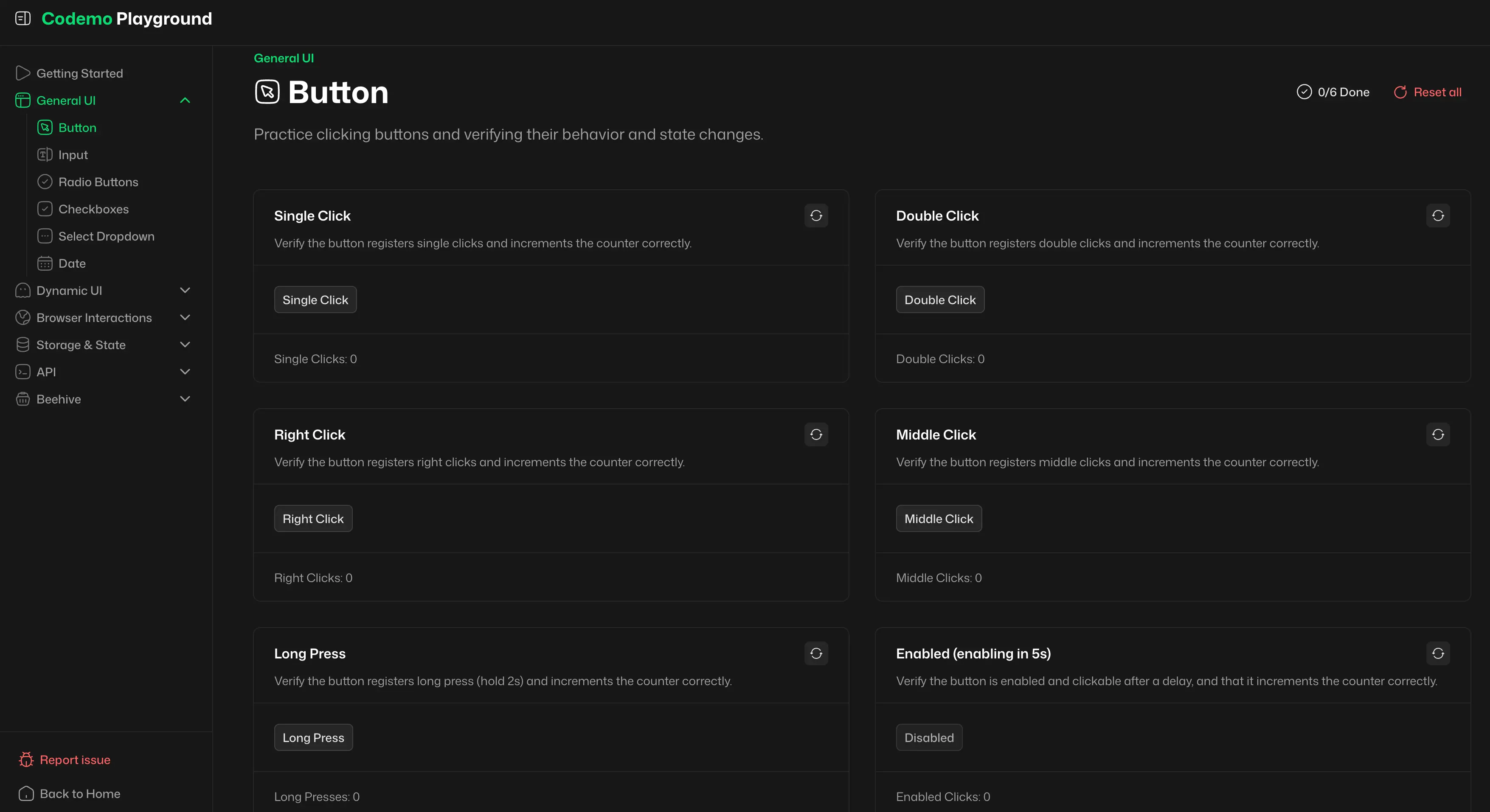Viewport: 1490px width, 812px height.
Task: Reset the Double Click card
Action: click(1438, 216)
